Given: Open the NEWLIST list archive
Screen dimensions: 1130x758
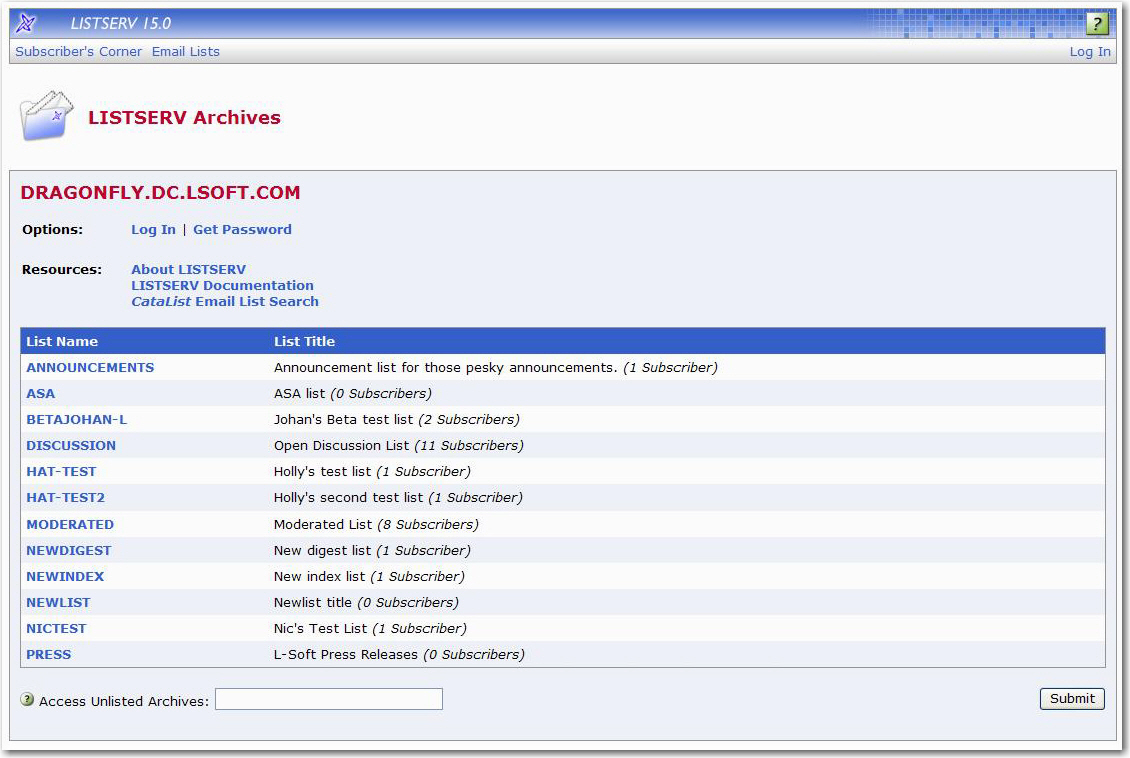Looking at the screenshot, I should pyautogui.click(x=58, y=602).
